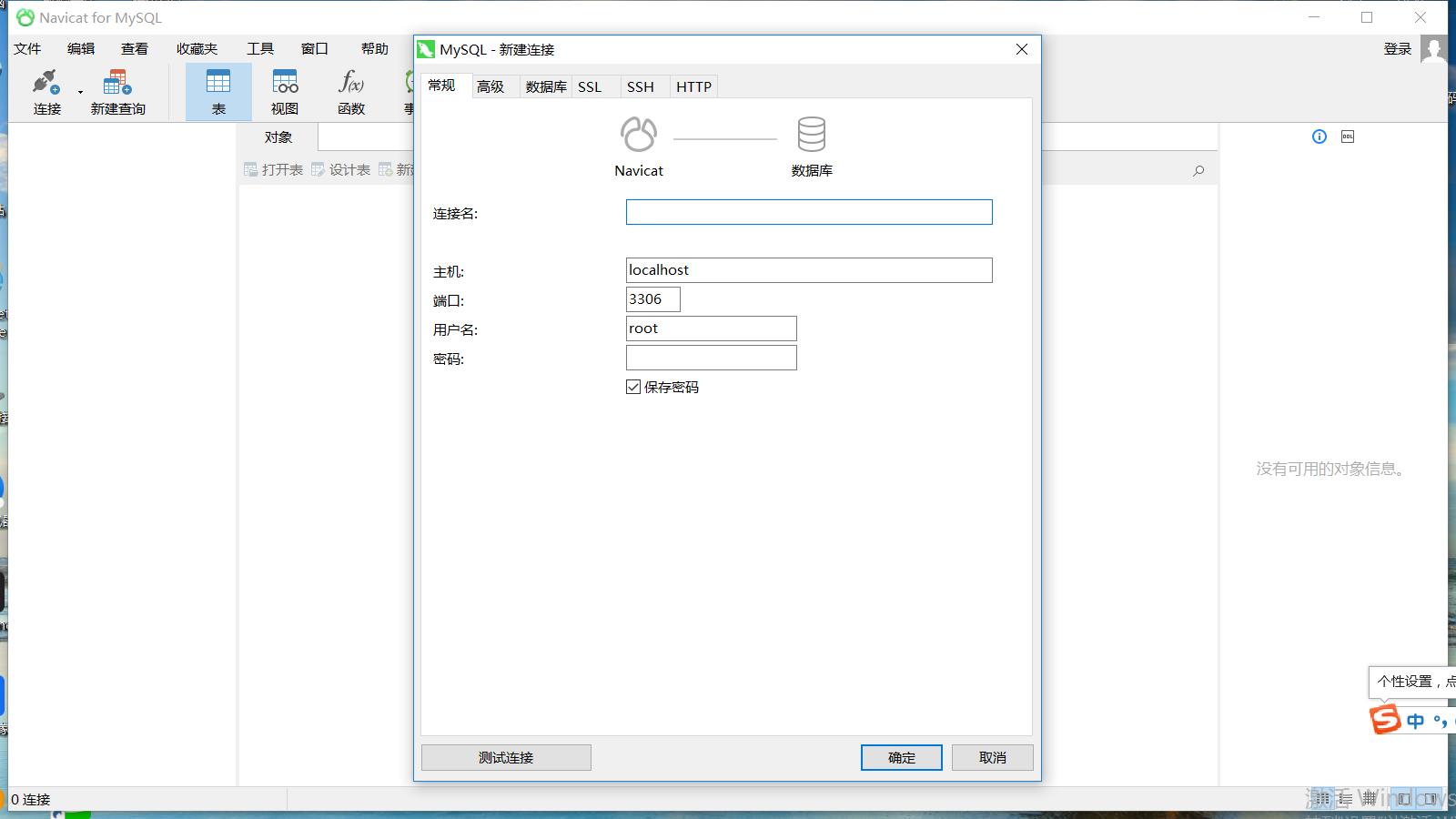Image resolution: width=1456 pixels, height=819 pixels.
Task: Click 打开表 open table button
Action: 274,169
